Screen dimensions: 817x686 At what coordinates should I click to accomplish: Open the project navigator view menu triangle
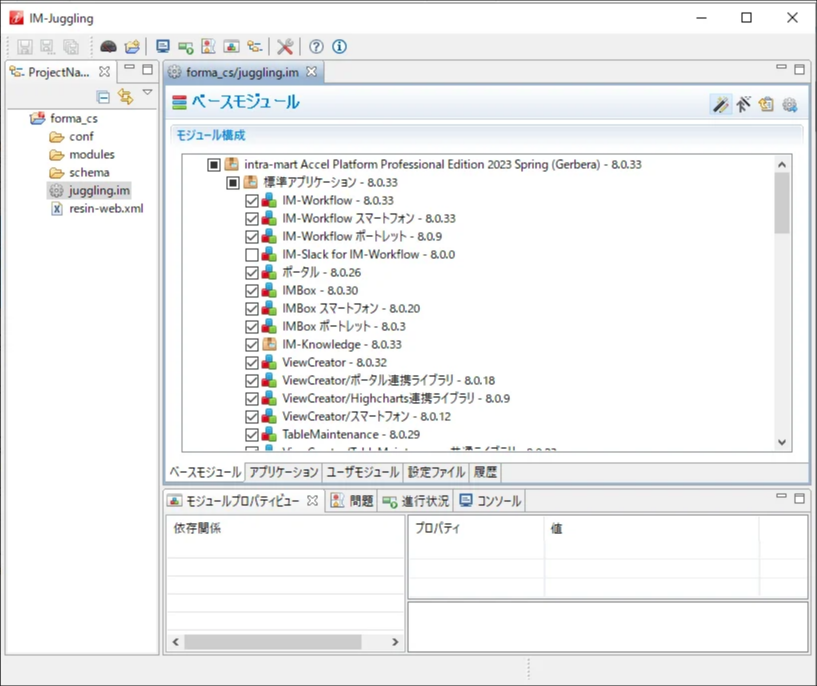click(147, 93)
